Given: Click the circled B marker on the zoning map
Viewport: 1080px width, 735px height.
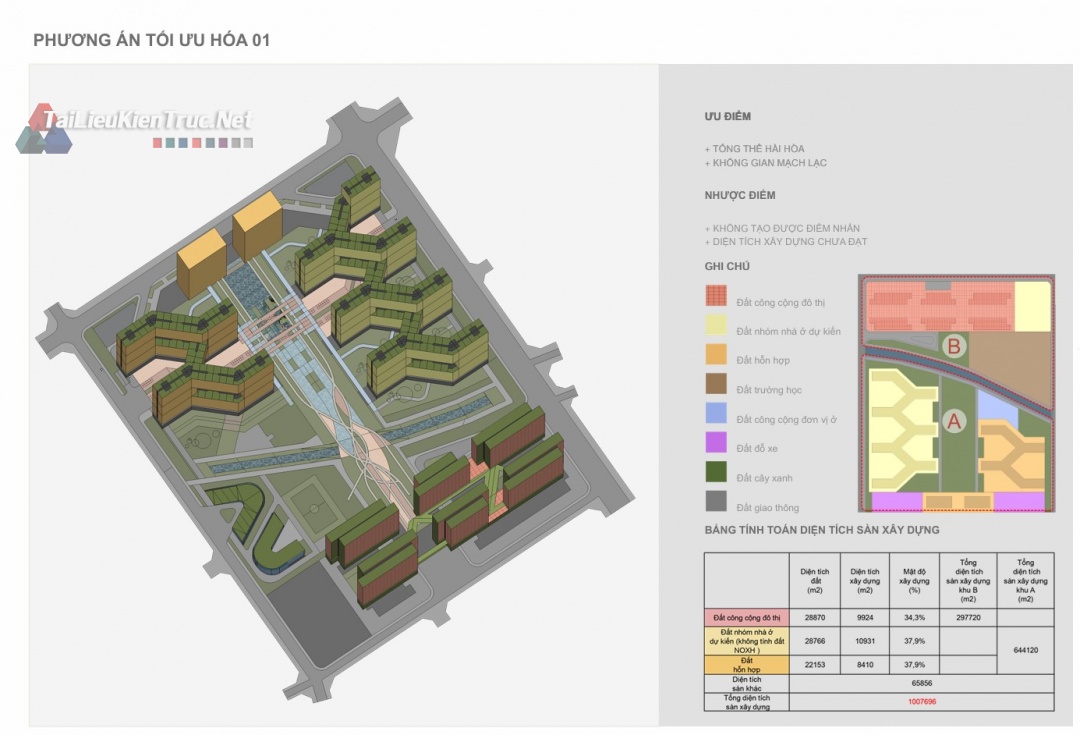Looking at the screenshot, I should pos(954,347).
